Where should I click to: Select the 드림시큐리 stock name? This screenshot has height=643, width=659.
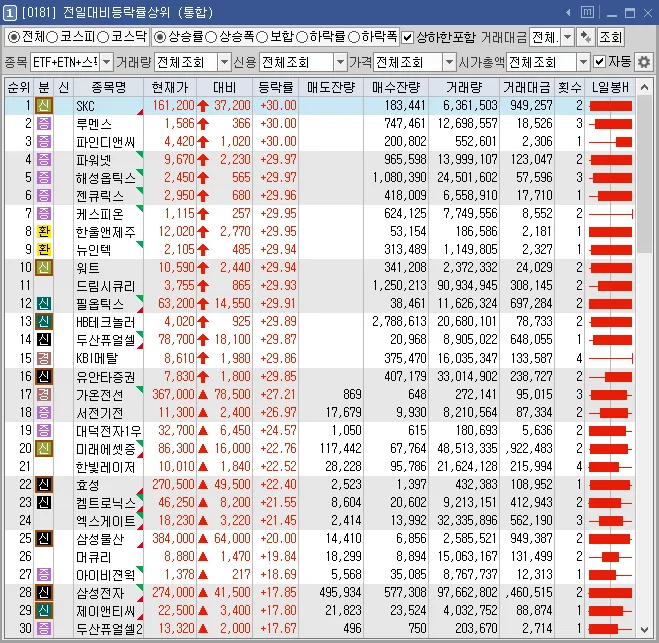[105, 286]
